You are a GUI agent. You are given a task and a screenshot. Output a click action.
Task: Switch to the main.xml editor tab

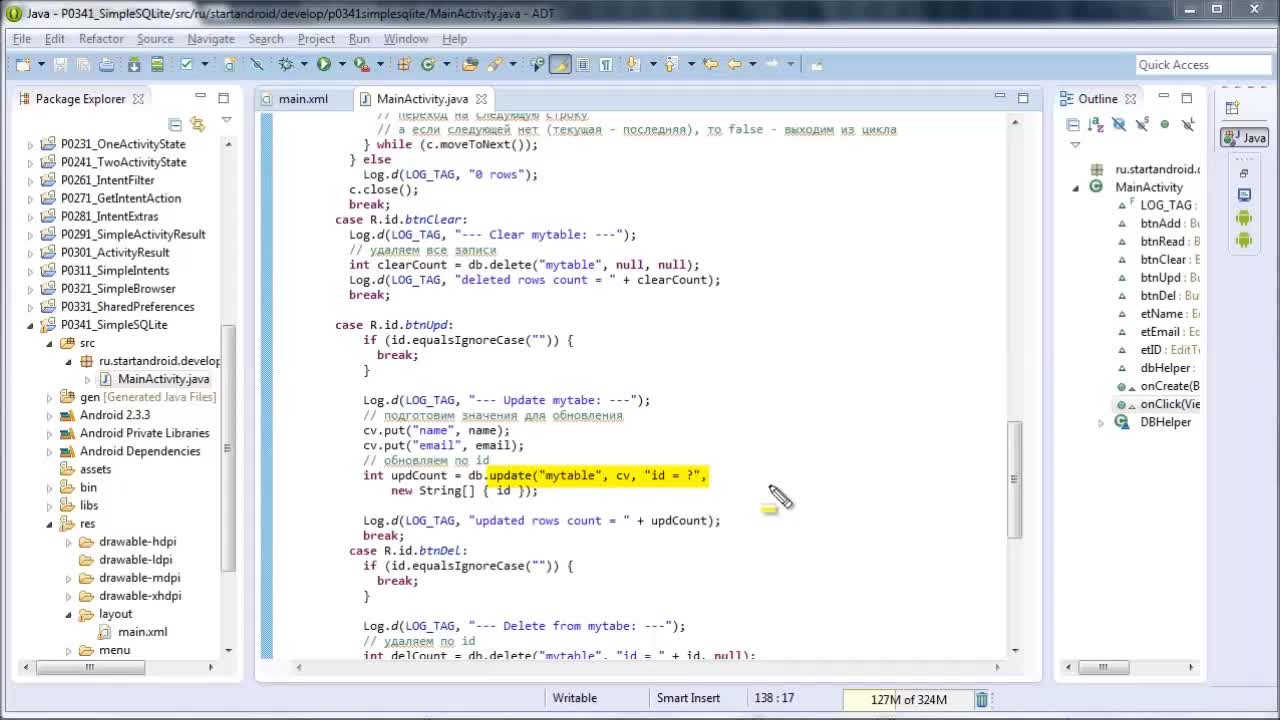pyautogui.click(x=303, y=99)
